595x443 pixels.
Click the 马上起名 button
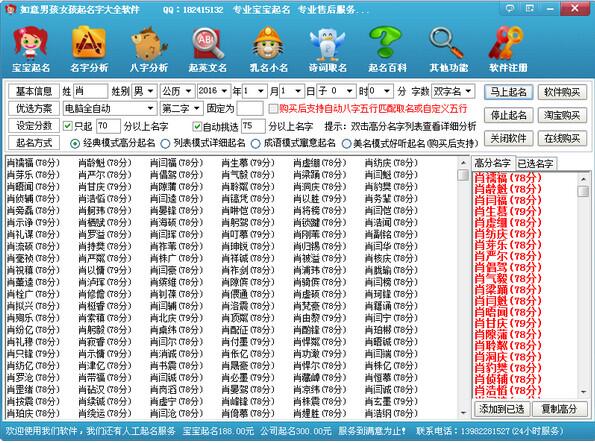pos(508,92)
